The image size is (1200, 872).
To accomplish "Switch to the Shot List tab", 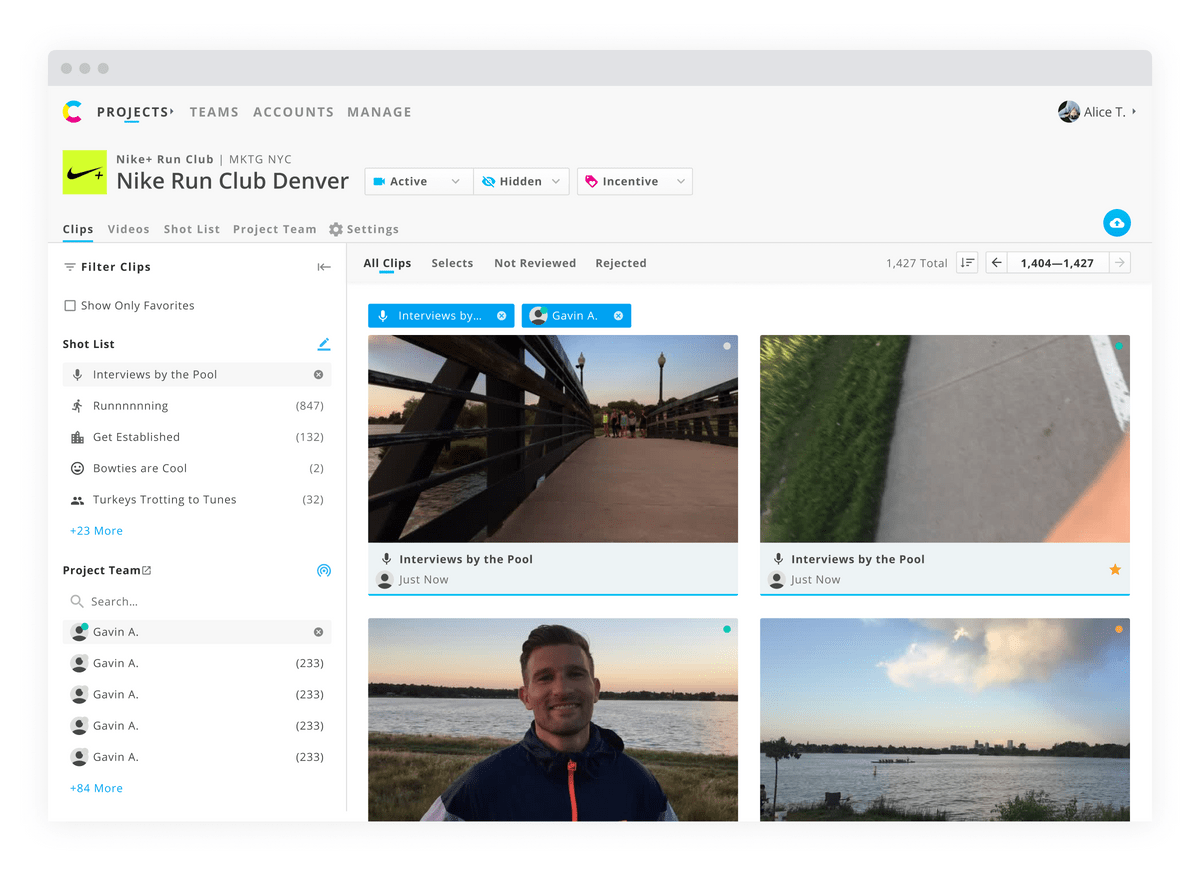I will pos(192,229).
